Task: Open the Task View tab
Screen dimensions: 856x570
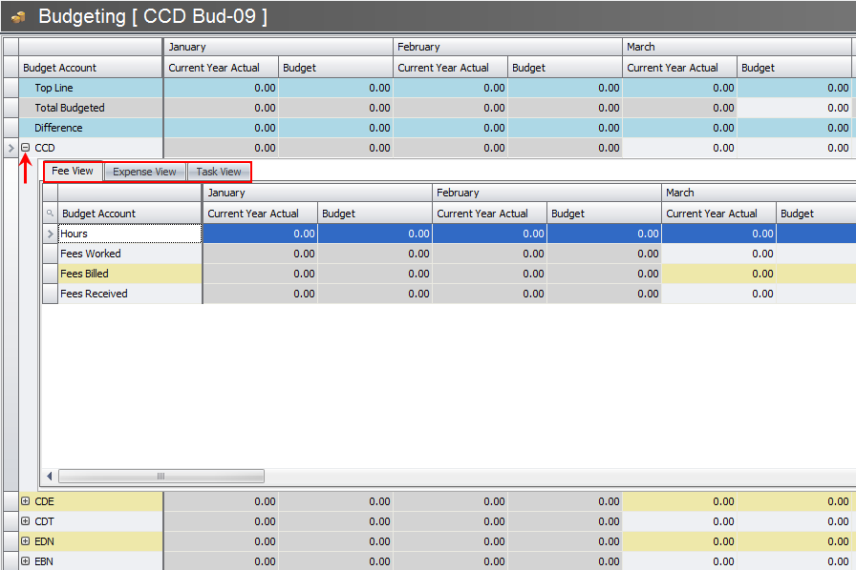Action: [218, 172]
